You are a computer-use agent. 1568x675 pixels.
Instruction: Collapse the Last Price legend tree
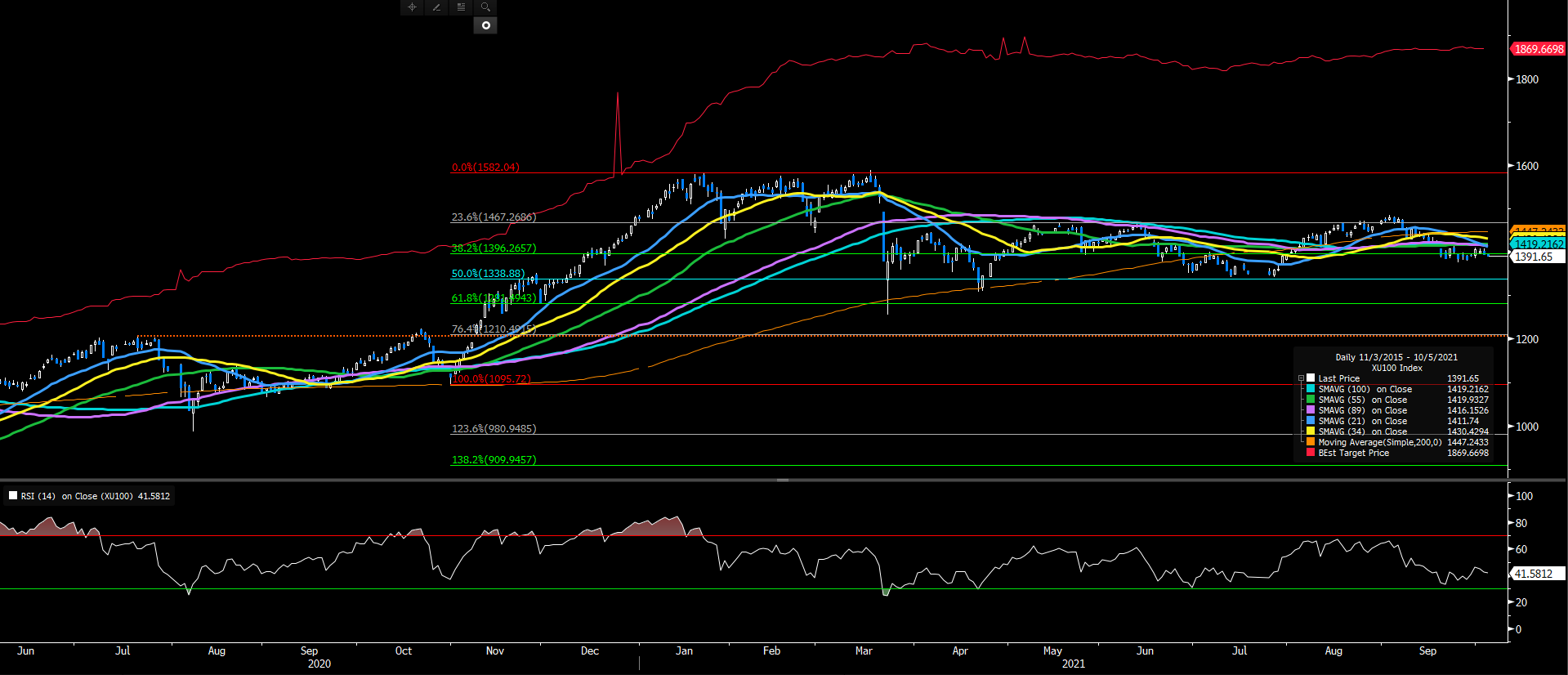1301,378
